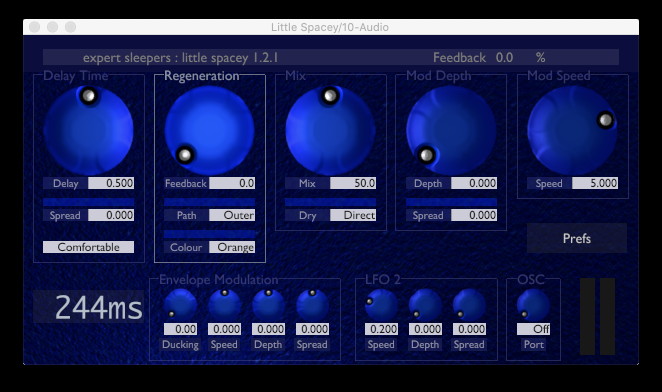Click the expert sleepers little spacey title

click(180, 57)
